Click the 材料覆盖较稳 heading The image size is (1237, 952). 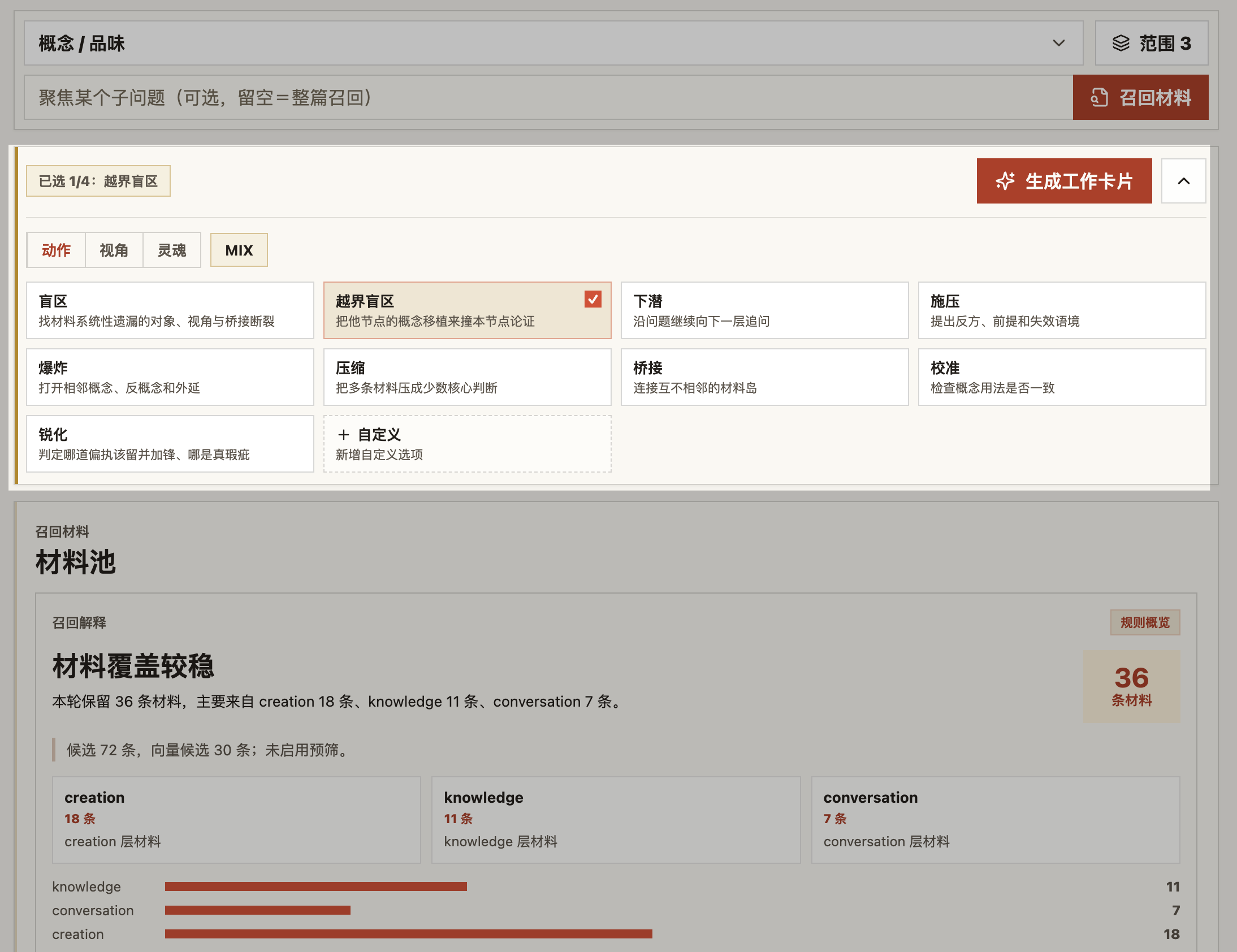(x=133, y=665)
